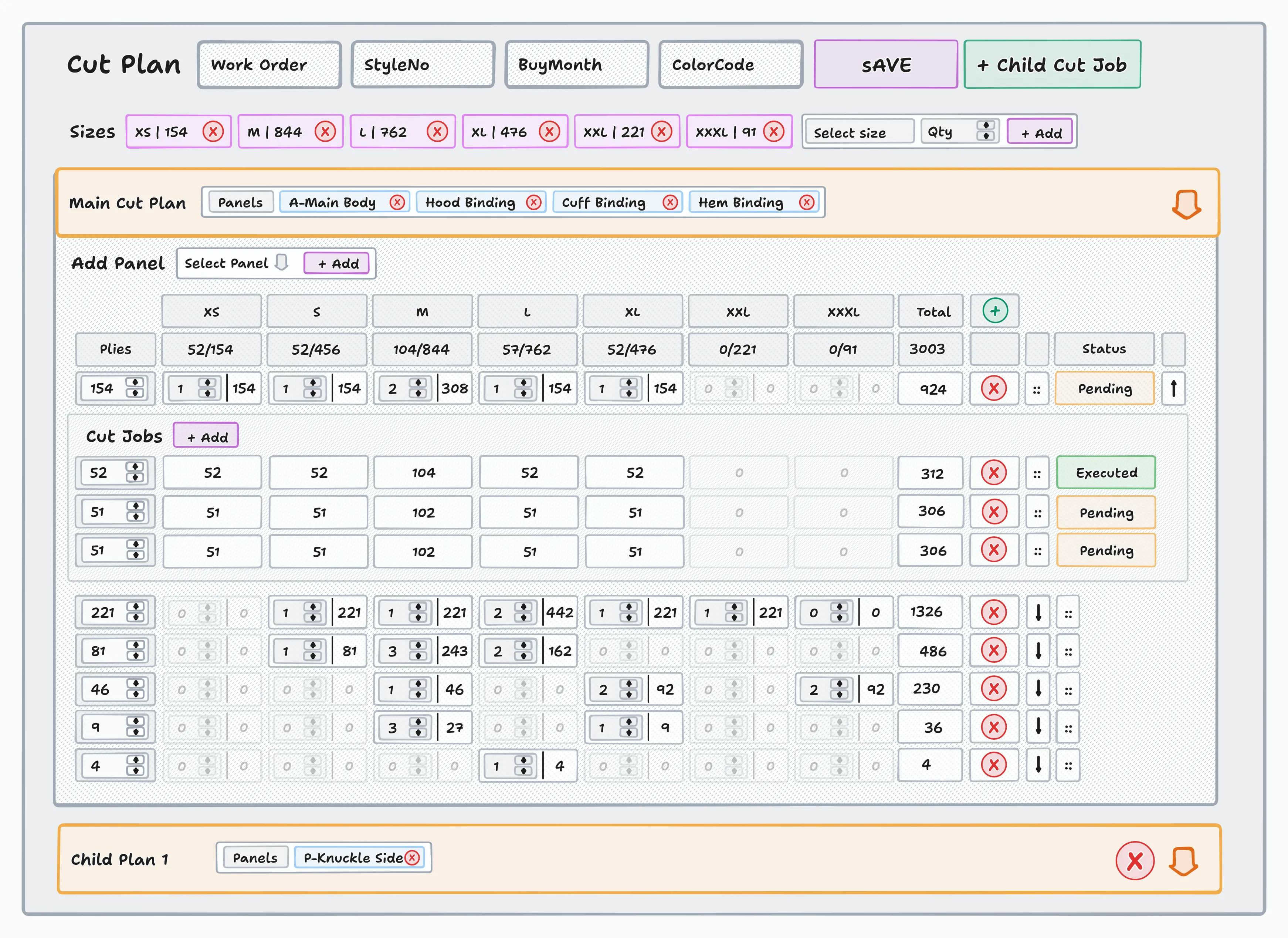Remove the XS | 154 size chip

click(213, 132)
